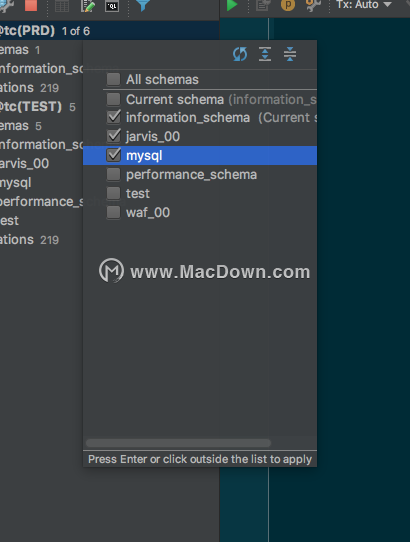The width and height of the screenshot is (410, 542).
Task: Check the performance_schema checkbox
Action: tap(113, 174)
